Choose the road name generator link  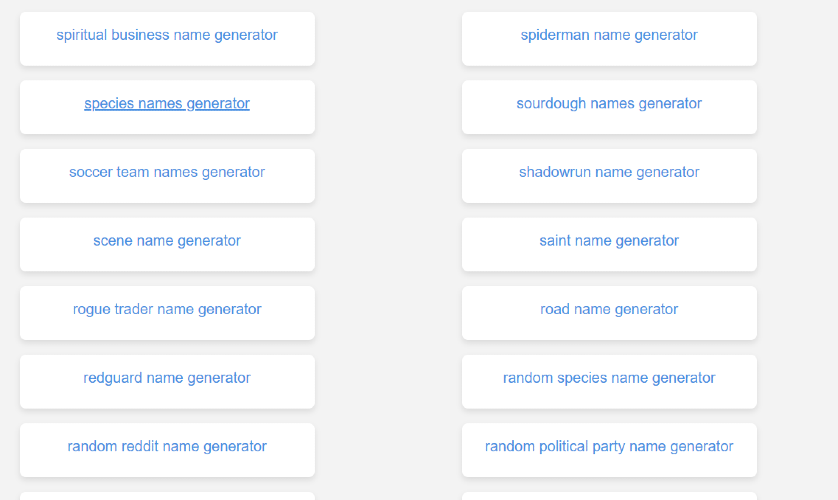click(x=609, y=310)
